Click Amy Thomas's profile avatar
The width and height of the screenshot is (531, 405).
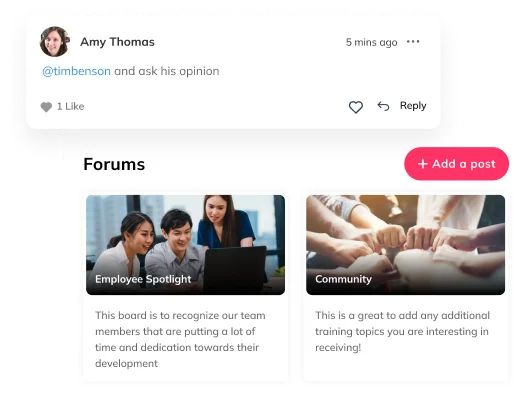point(55,42)
